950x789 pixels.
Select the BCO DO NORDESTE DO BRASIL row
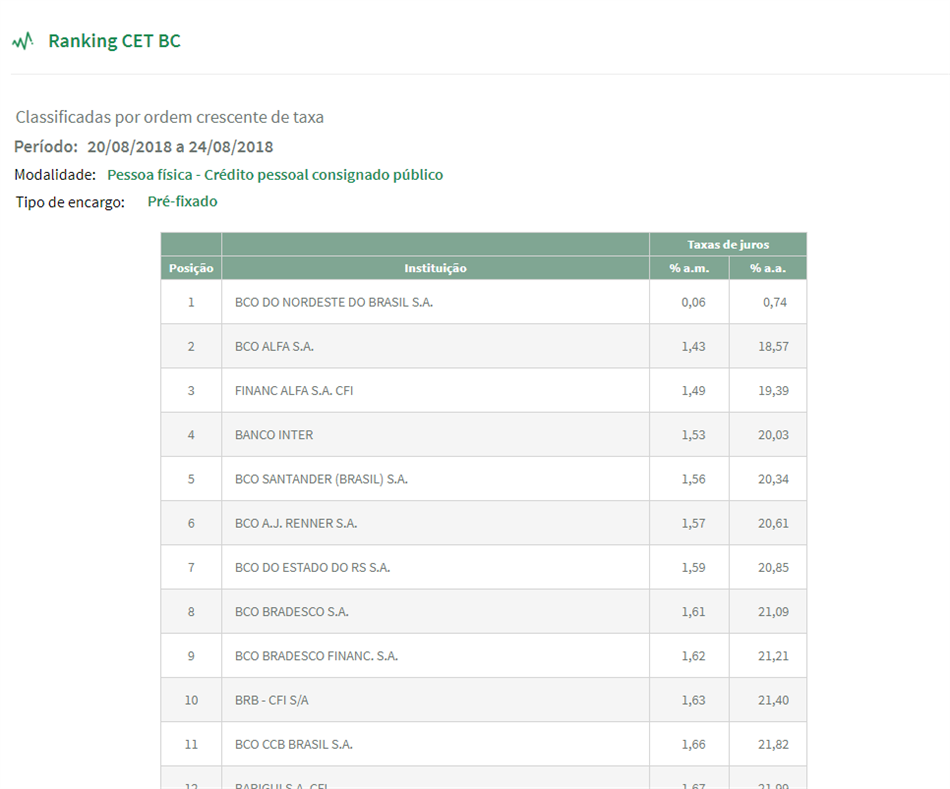483,302
